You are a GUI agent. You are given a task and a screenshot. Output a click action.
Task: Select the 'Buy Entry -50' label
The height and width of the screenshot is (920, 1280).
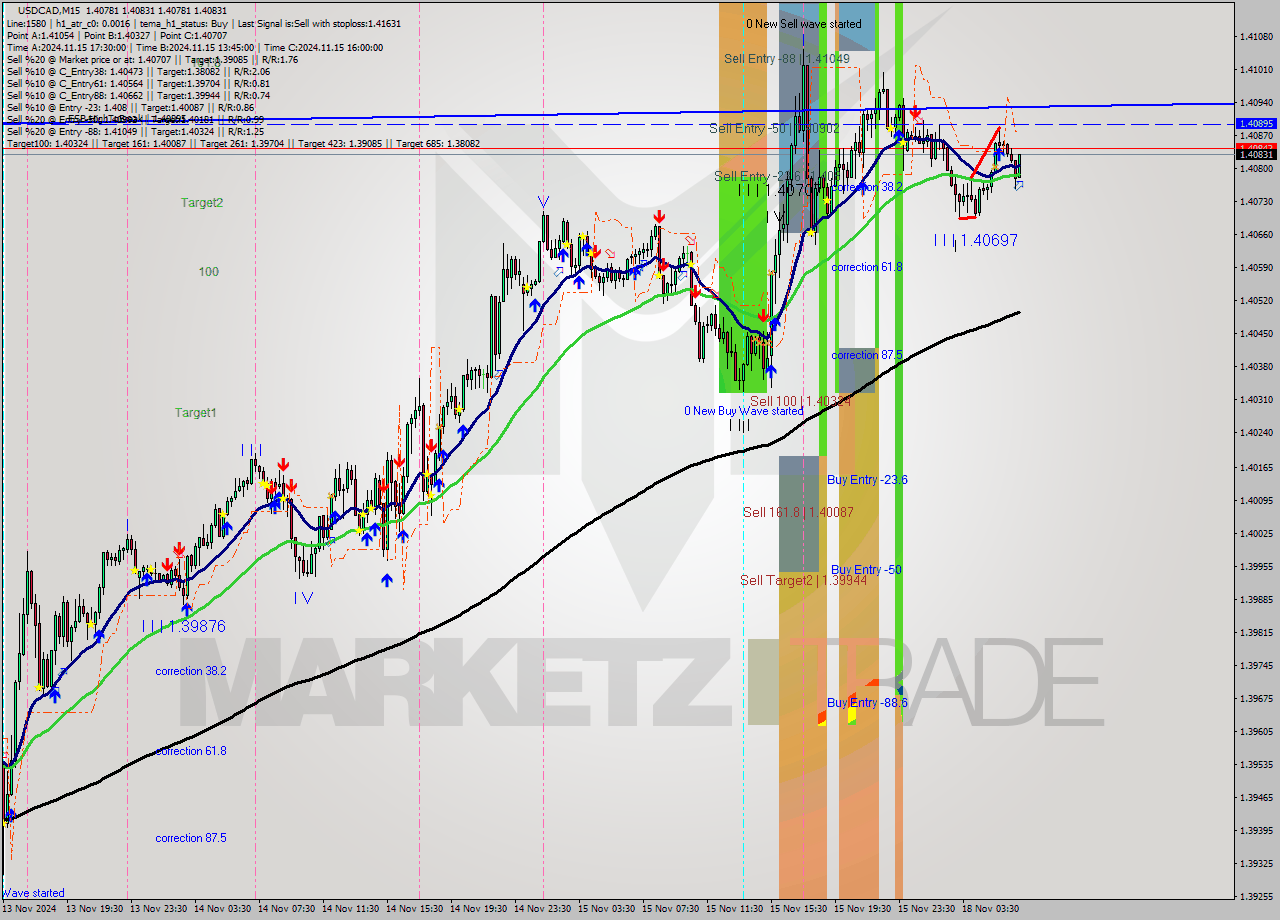coord(866,570)
